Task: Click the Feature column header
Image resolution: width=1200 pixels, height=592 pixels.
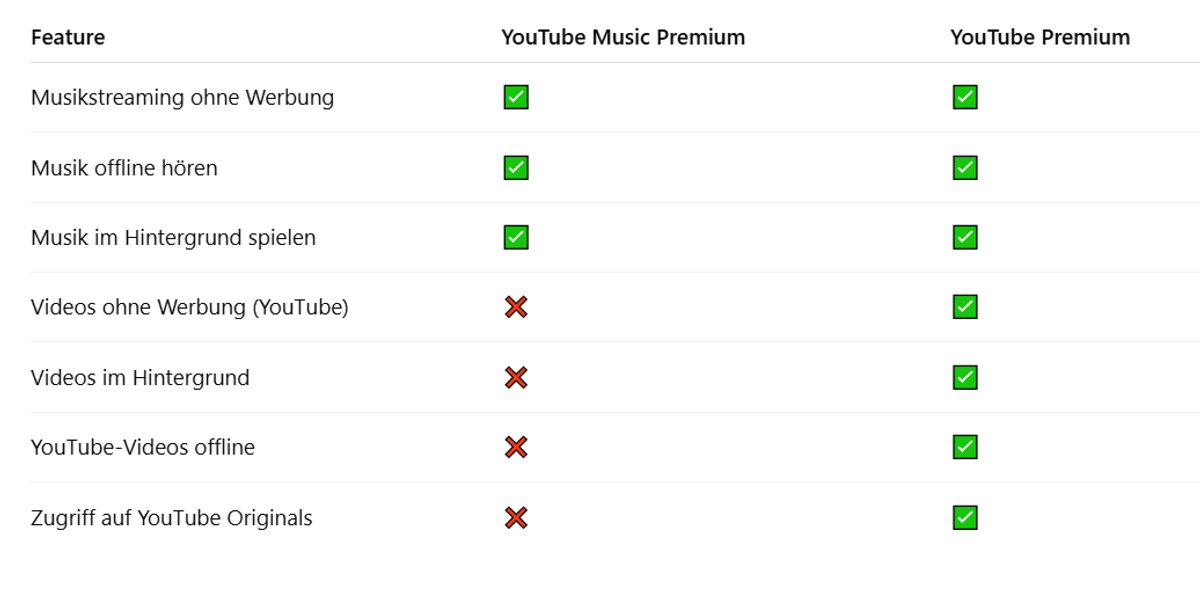Action: coord(68,38)
